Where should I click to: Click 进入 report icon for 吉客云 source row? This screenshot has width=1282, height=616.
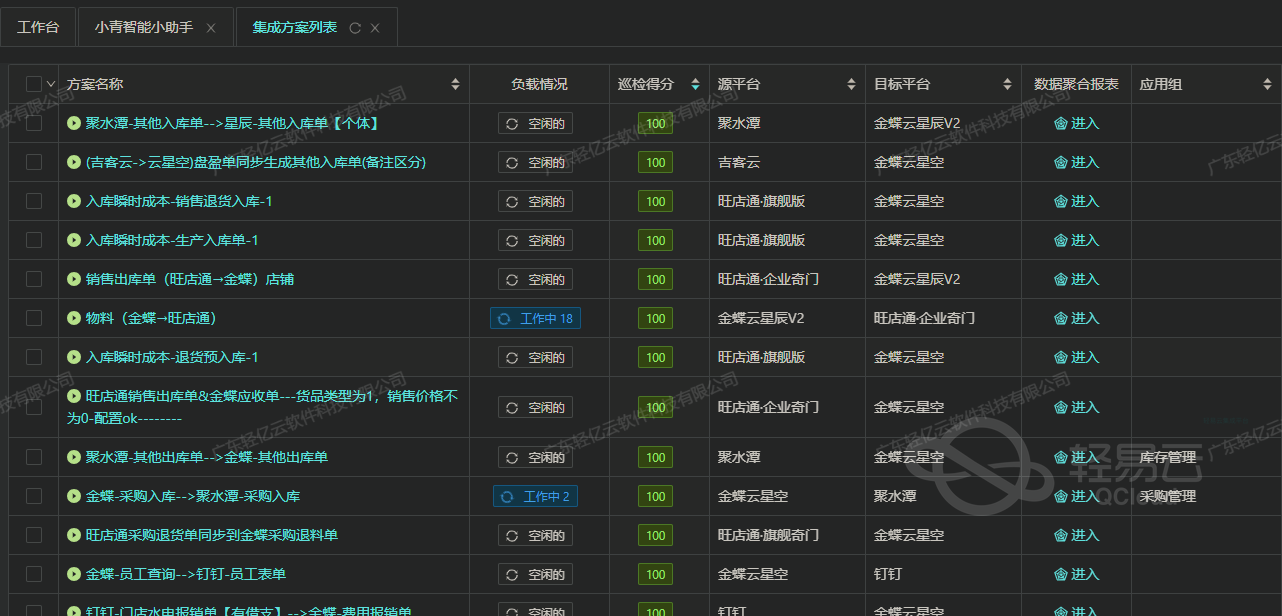1061,162
